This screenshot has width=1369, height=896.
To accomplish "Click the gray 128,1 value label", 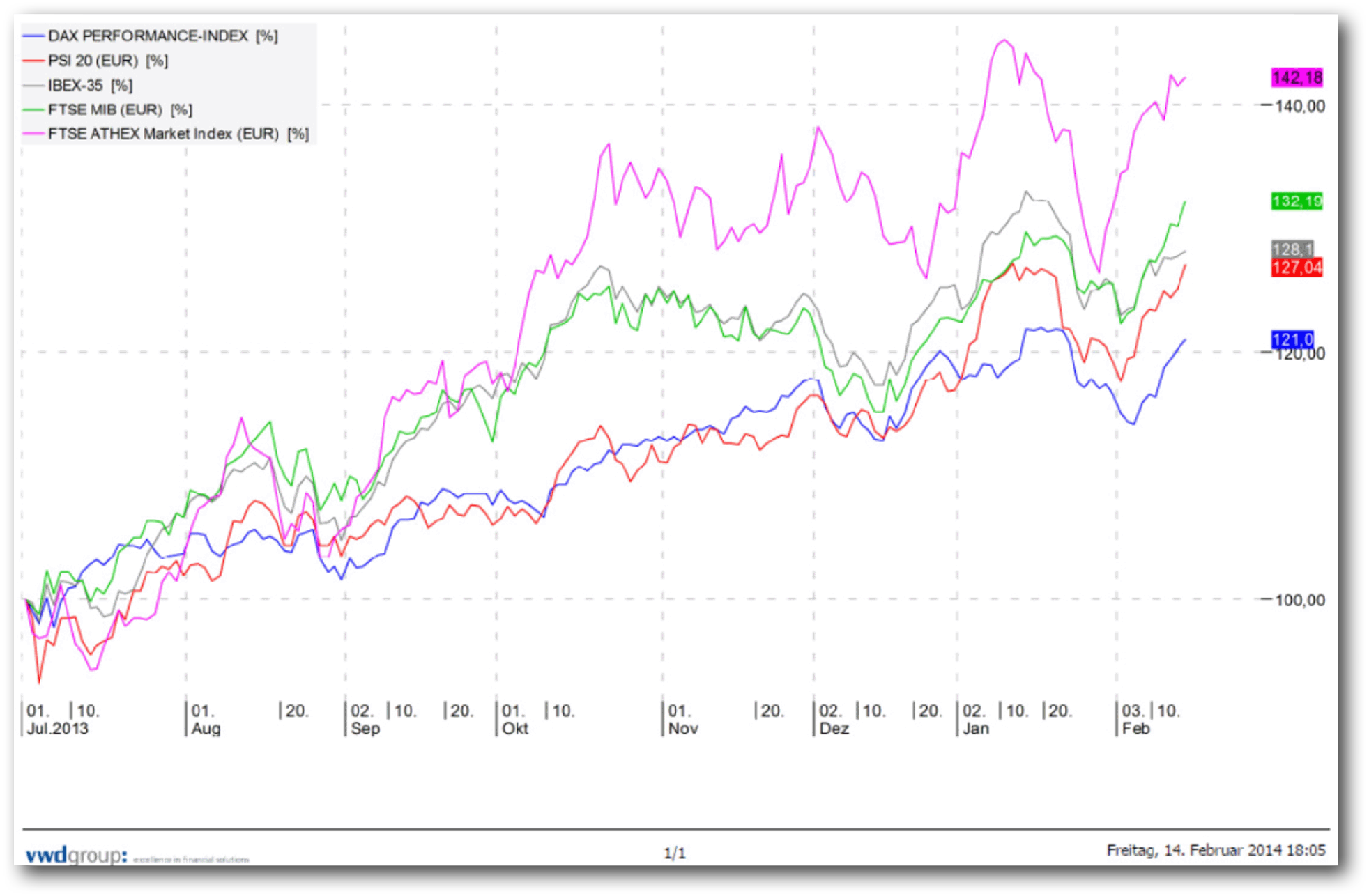I will point(1292,249).
